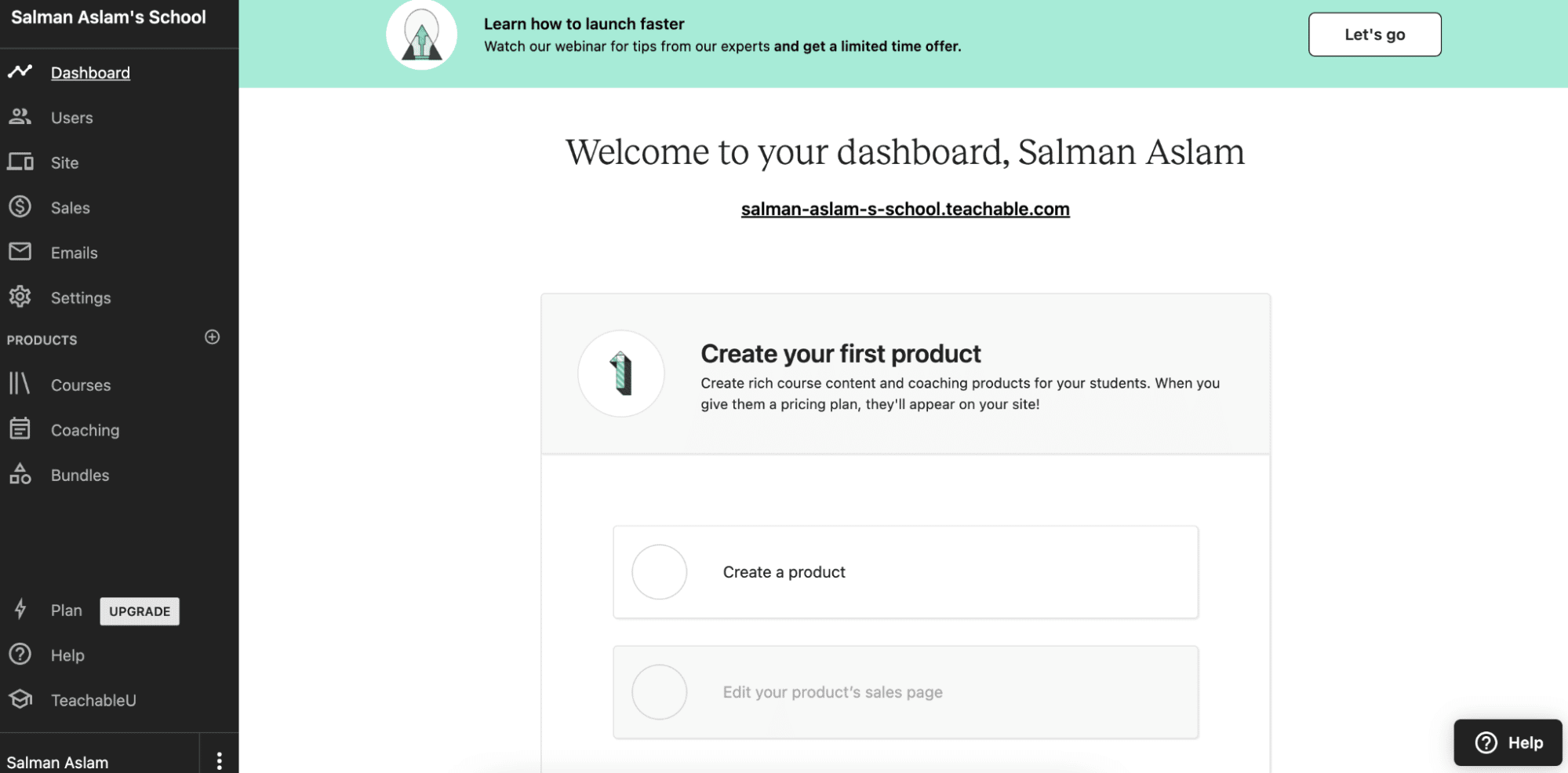Click the Salman Aslam's School title
This screenshot has height=773, width=1568.
click(x=108, y=17)
